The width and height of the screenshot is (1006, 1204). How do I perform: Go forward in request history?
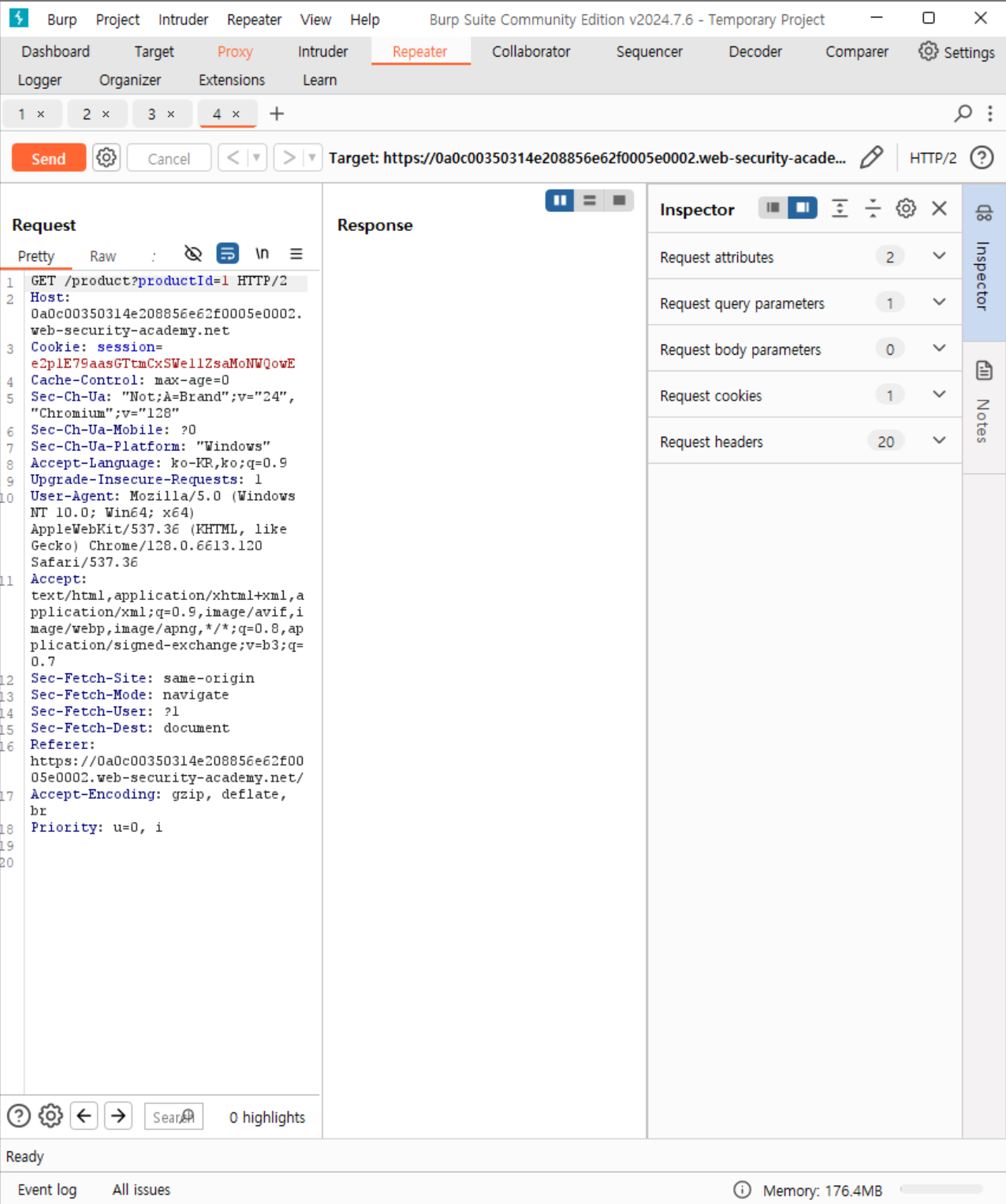[x=289, y=158]
